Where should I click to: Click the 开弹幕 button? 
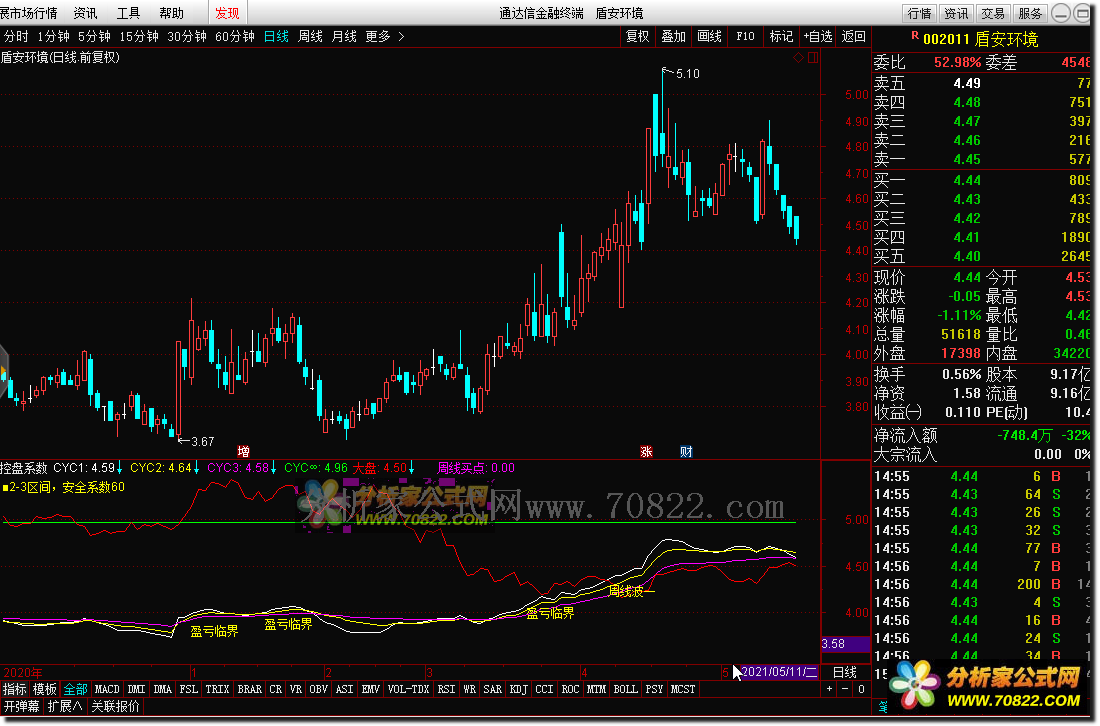pos(22,706)
